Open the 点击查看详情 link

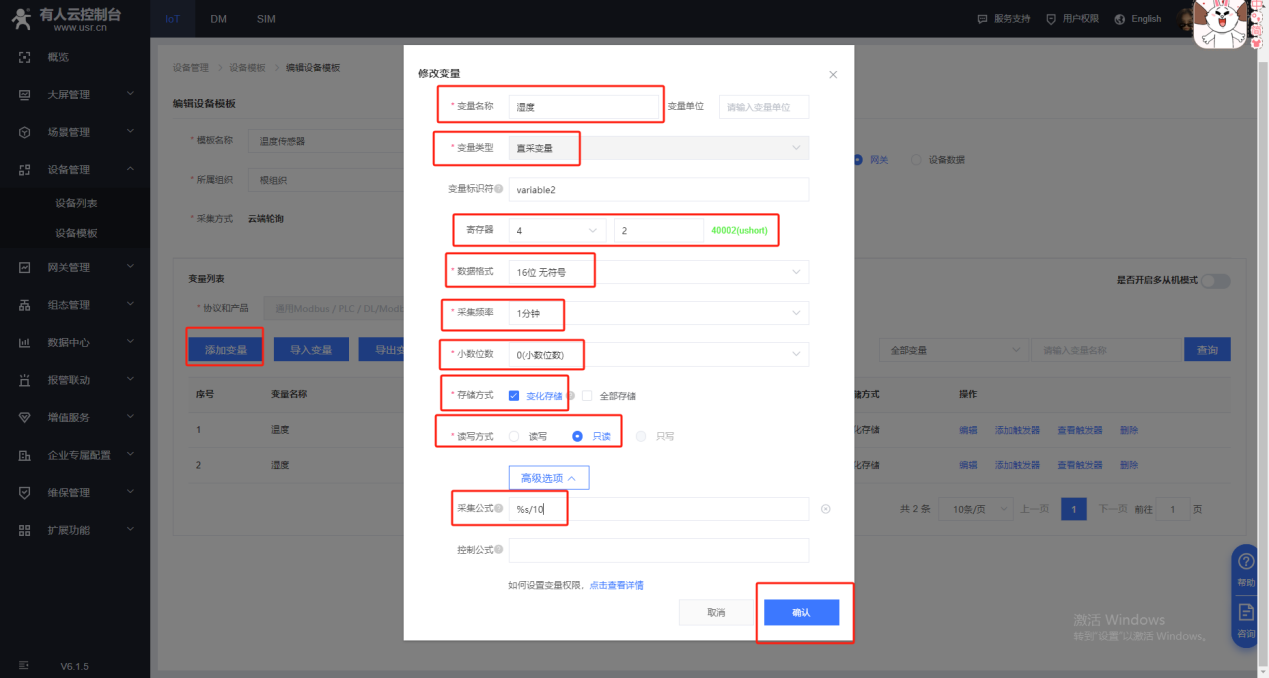click(x=616, y=585)
